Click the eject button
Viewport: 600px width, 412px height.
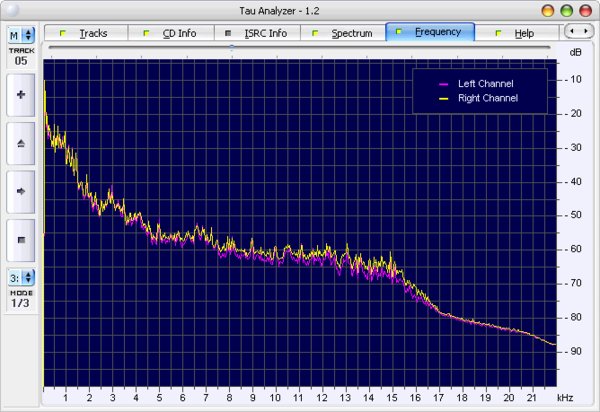pos(21,143)
